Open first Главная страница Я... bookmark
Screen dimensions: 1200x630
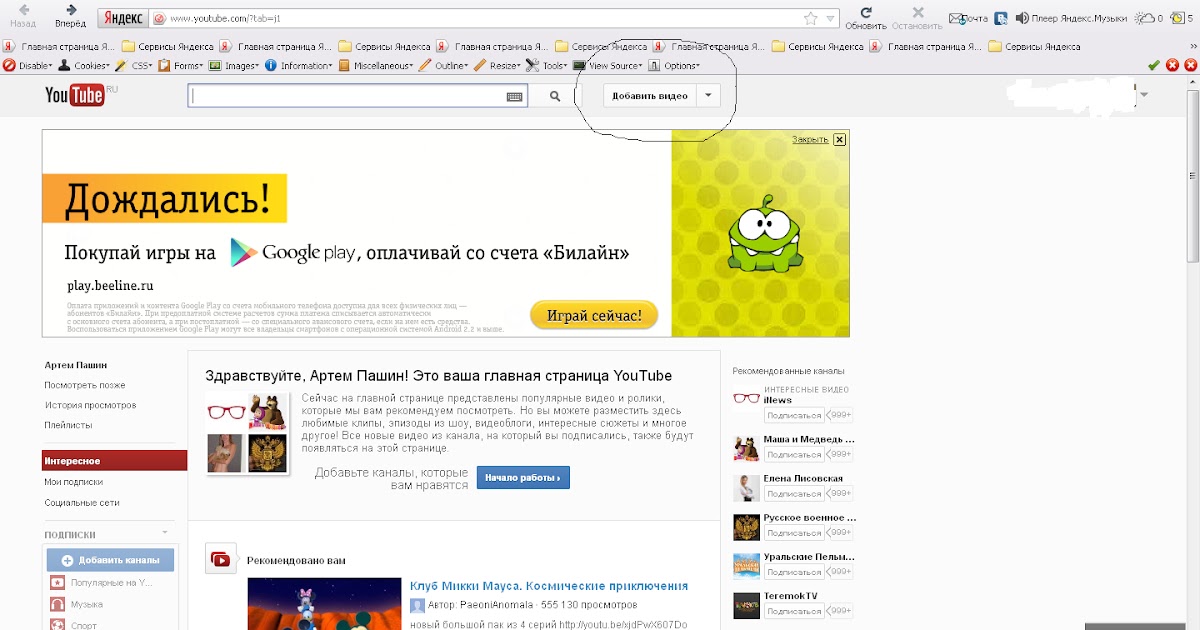61,46
